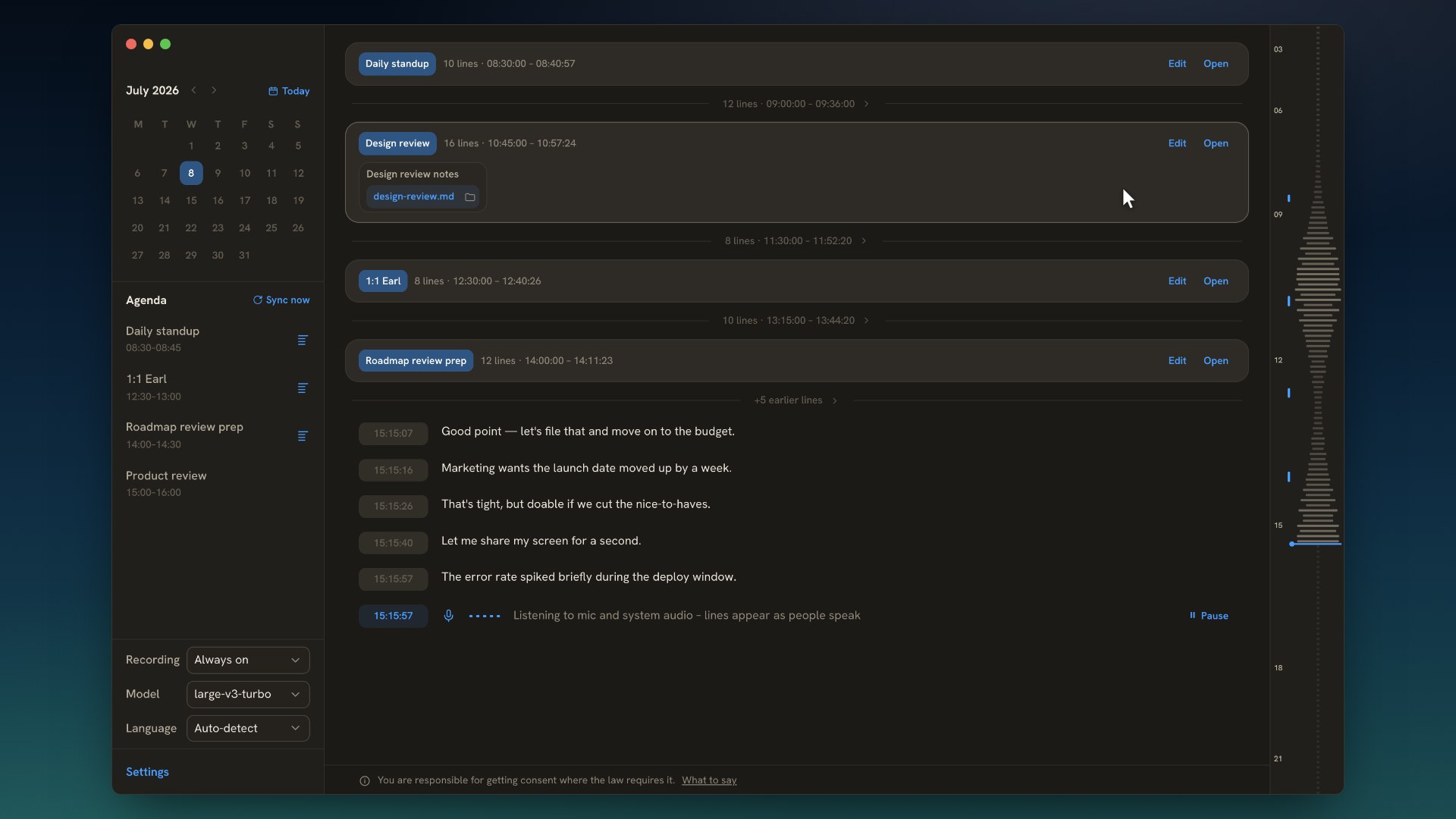Edit the Daily standup segment
1456x819 pixels.
pyautogui.click(x=1177, y=64)
